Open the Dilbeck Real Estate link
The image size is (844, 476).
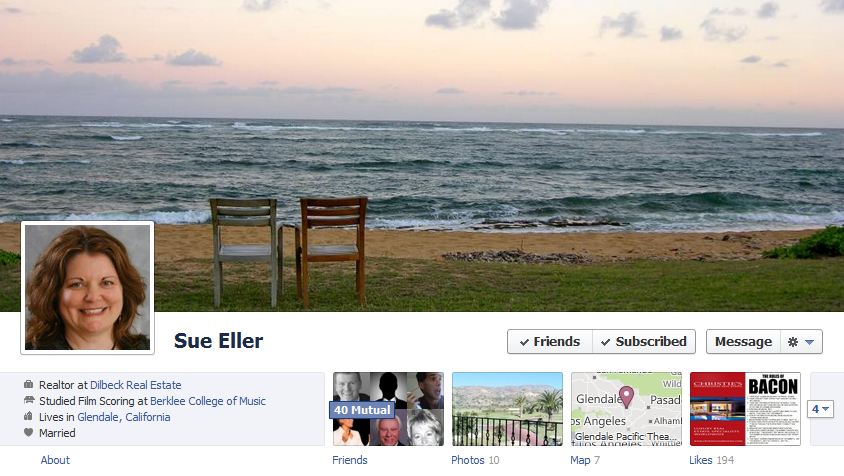tap(136, 385)
